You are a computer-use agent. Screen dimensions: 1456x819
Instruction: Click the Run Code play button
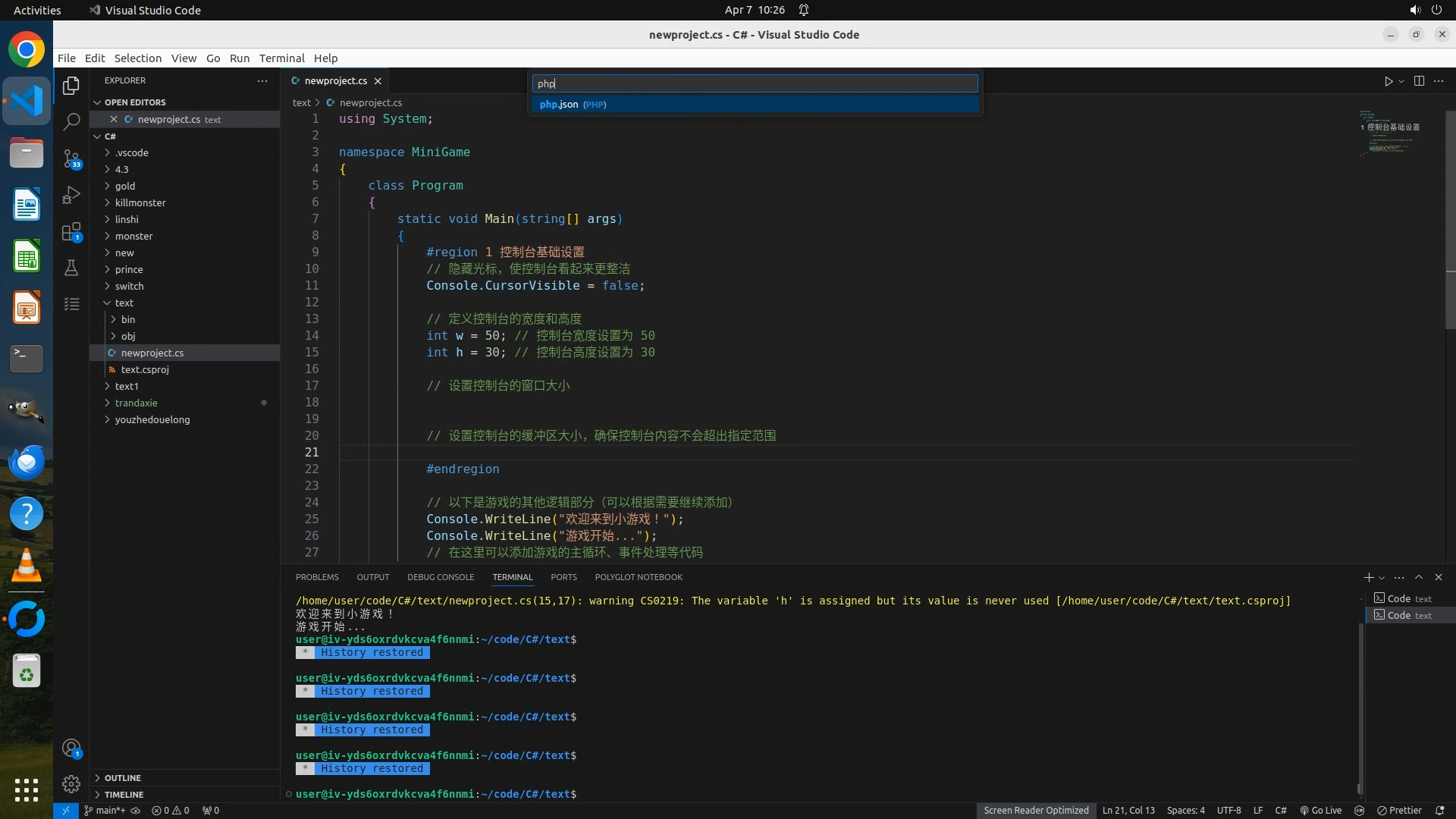1388,81
